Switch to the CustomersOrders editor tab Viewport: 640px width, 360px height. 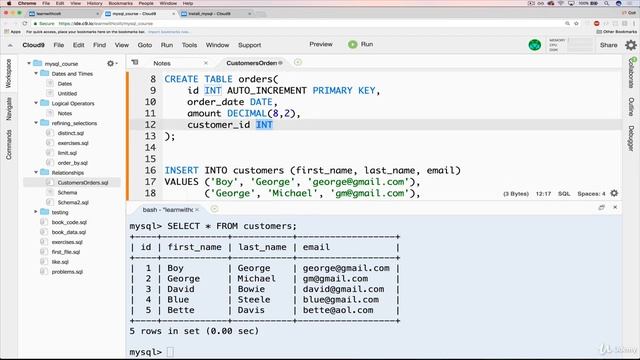251,63
